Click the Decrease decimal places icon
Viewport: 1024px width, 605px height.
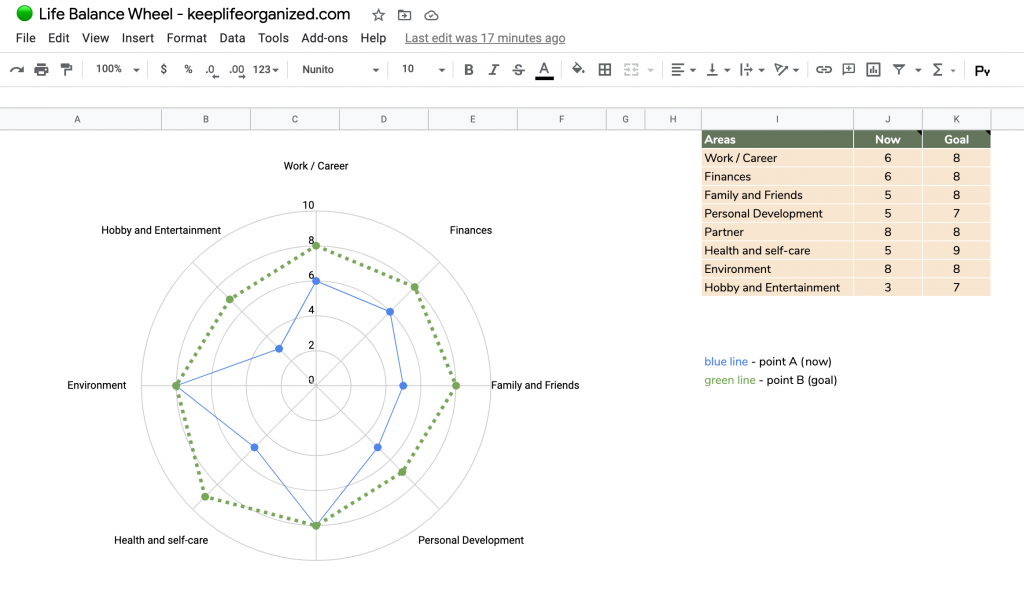coord(209,70)
